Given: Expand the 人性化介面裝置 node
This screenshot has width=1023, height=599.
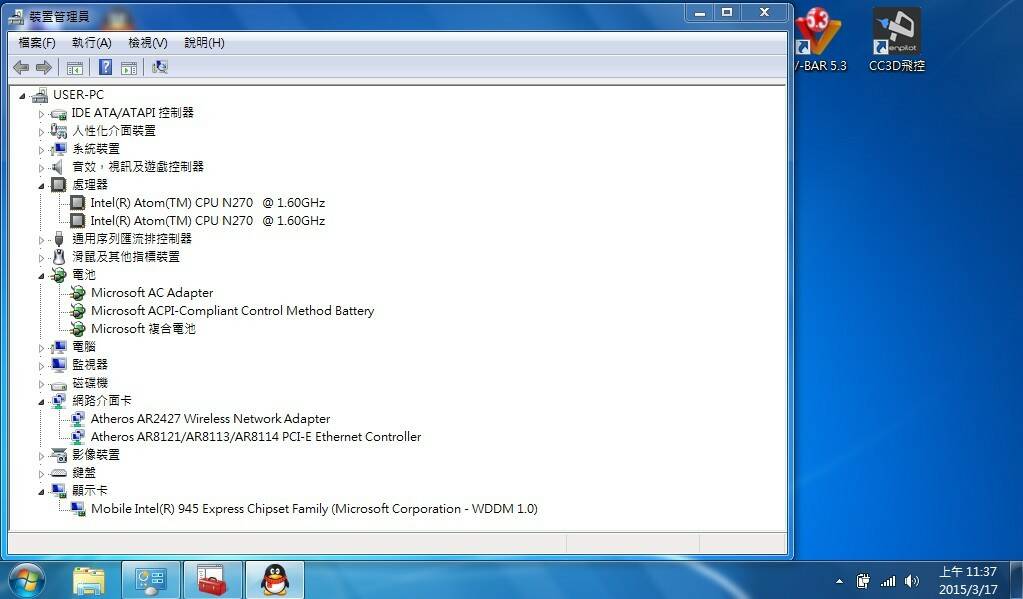Looking at the screenshot, I should coord(41,132).
